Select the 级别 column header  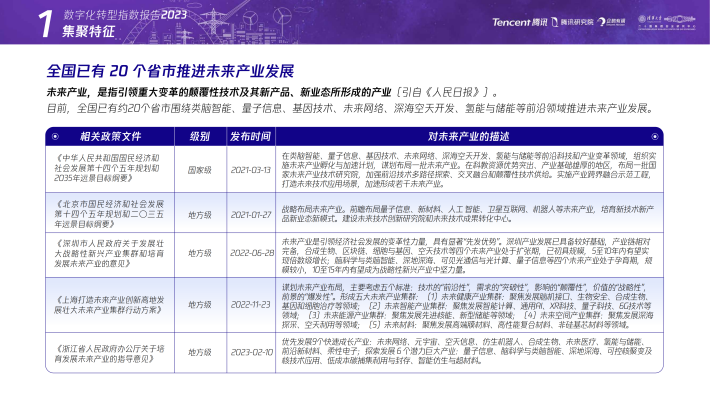pos(200,136)
